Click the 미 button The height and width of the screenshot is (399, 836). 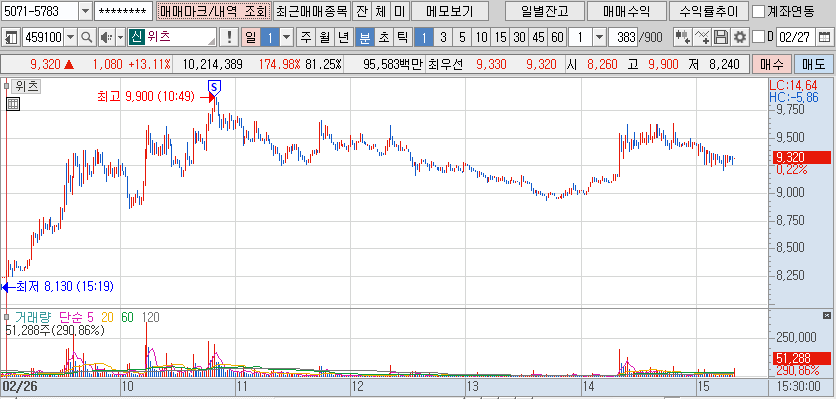point(399,11)
